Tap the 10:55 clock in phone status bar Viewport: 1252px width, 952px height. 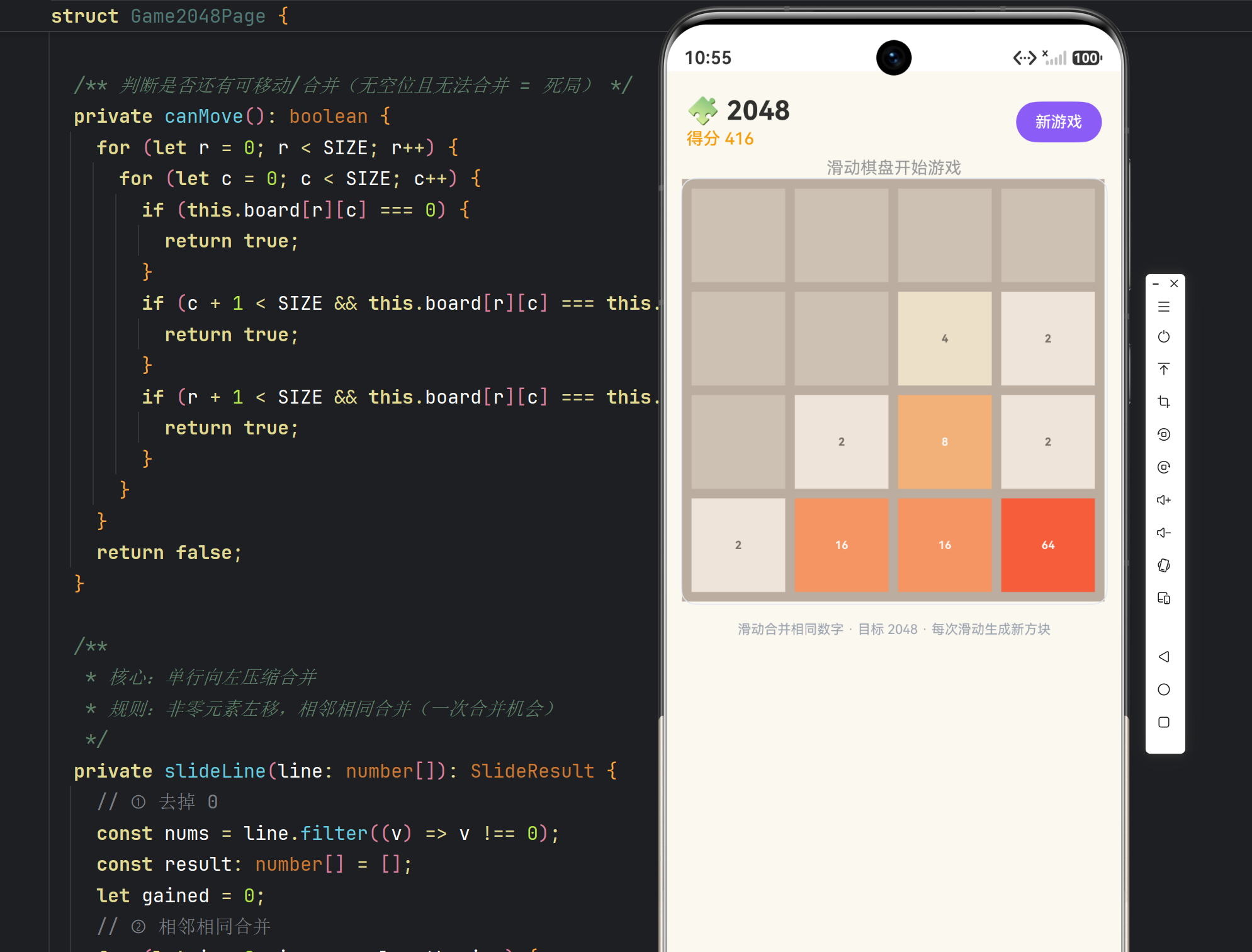point(708,58)
